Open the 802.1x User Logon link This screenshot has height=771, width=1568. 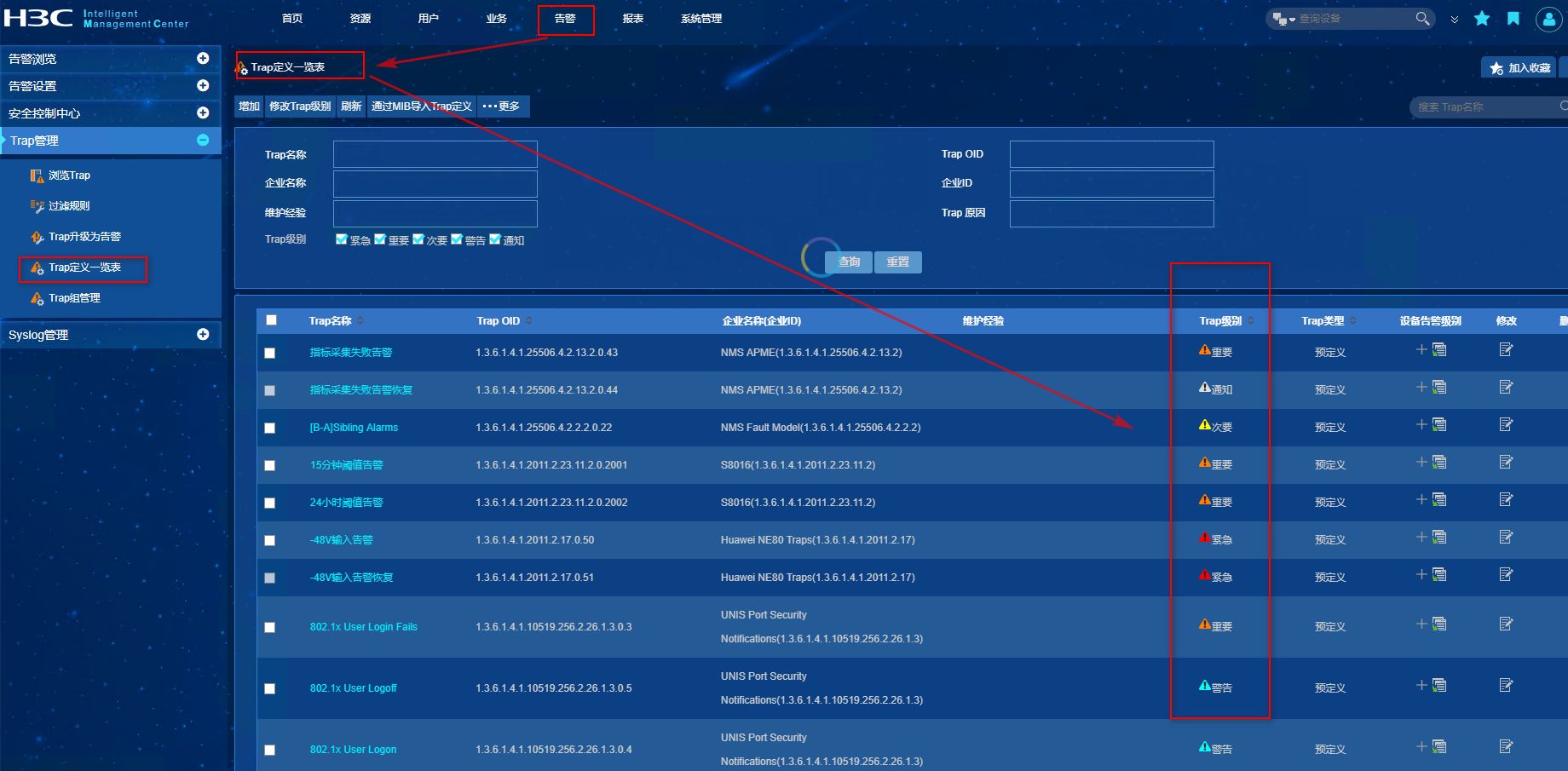coord(354,750)
